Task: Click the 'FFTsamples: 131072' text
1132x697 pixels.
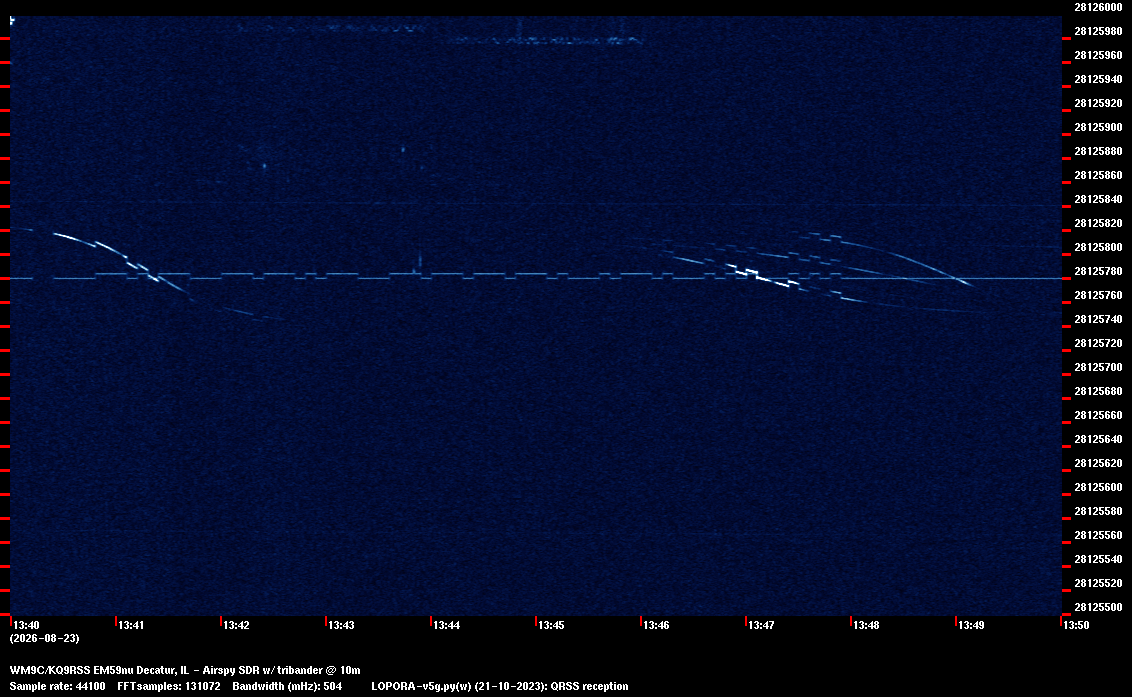Action: pos(169,686)
